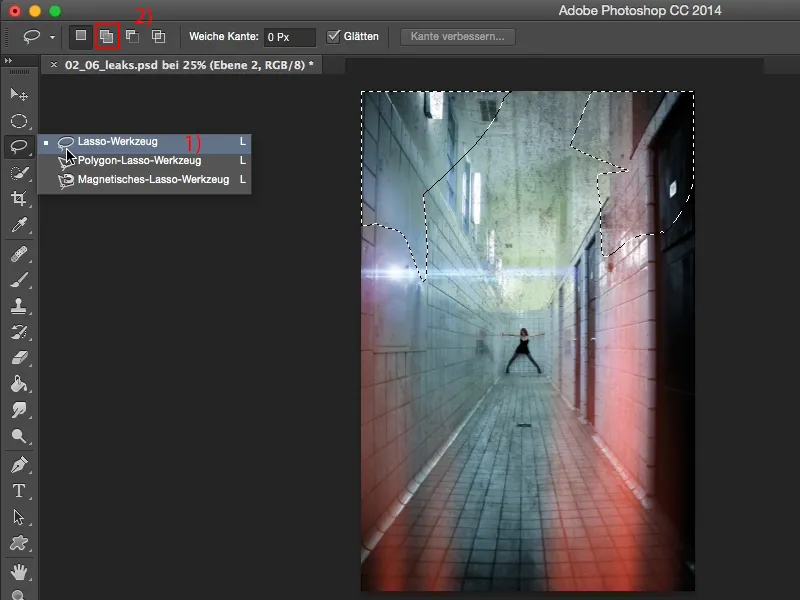Open the Lasso tool preset picker dropdown

(52, 37)
